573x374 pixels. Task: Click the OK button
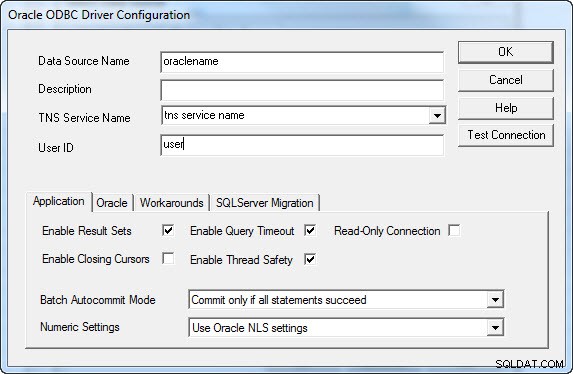[x=505, y=52]
